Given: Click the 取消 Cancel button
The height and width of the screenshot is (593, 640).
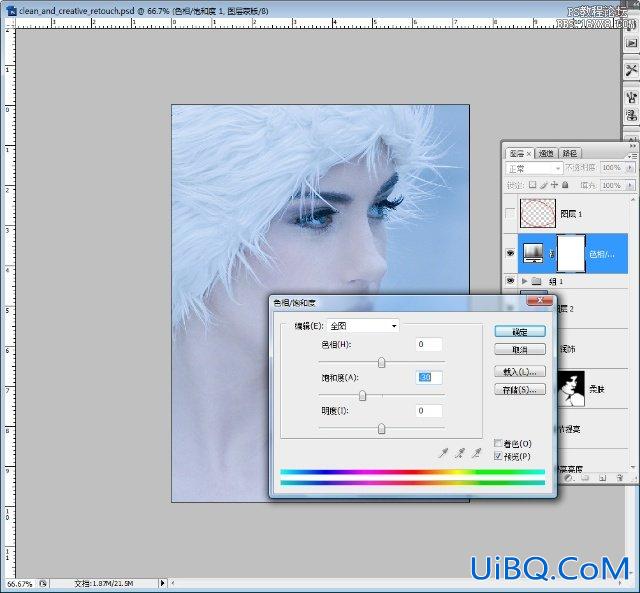Looking at the screenshot, I should 520,350.
